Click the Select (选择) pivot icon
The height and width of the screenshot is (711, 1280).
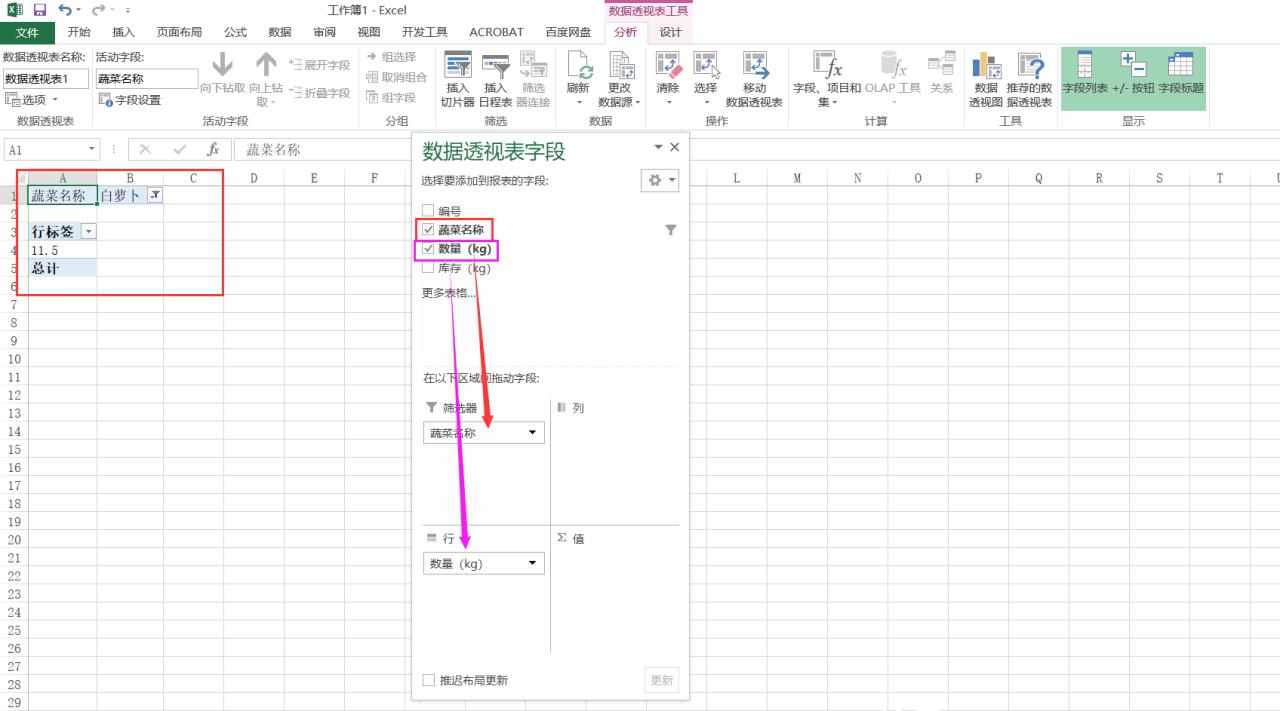tap(706, 80)
